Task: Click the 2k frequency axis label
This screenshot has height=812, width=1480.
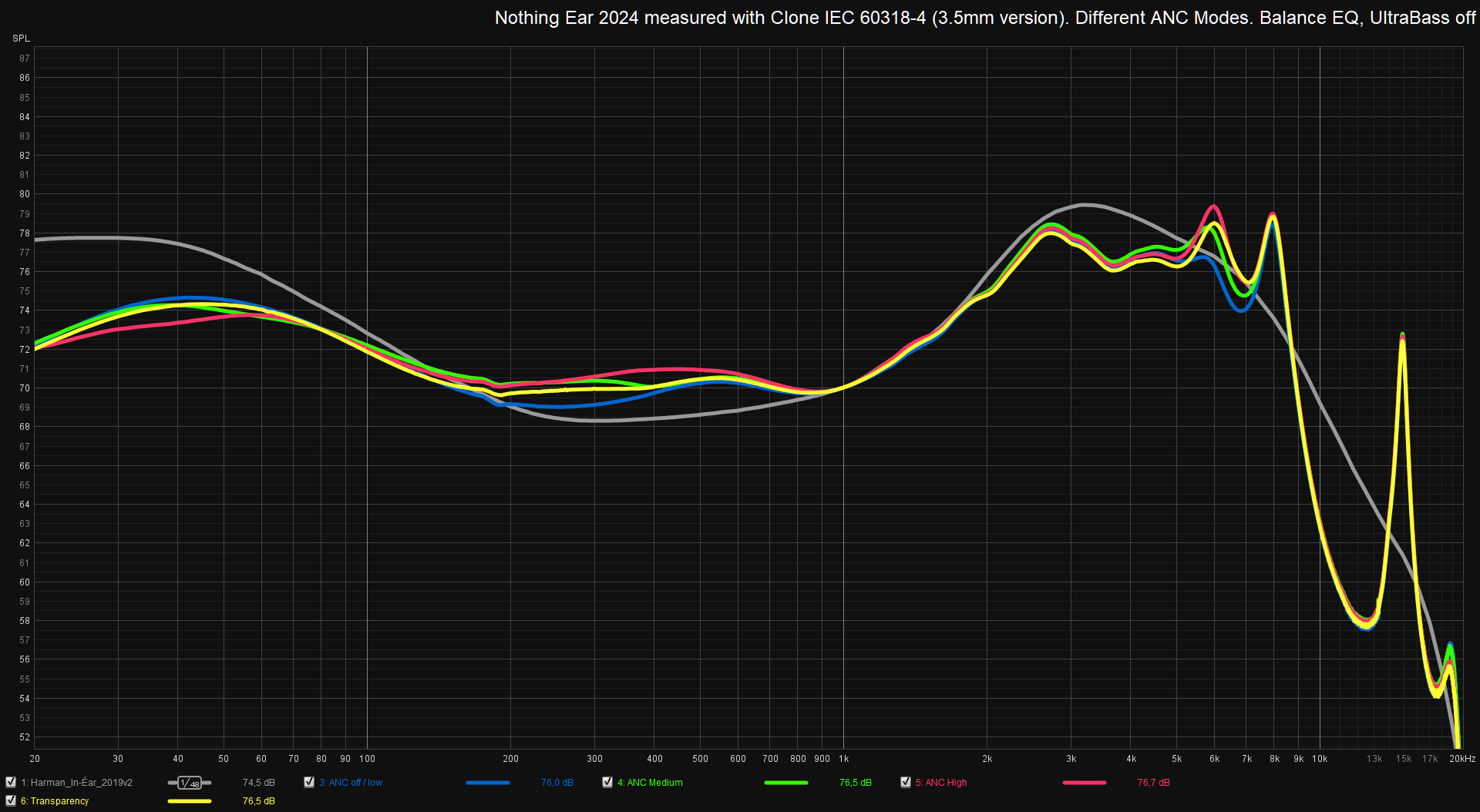Action: point(987,759)
